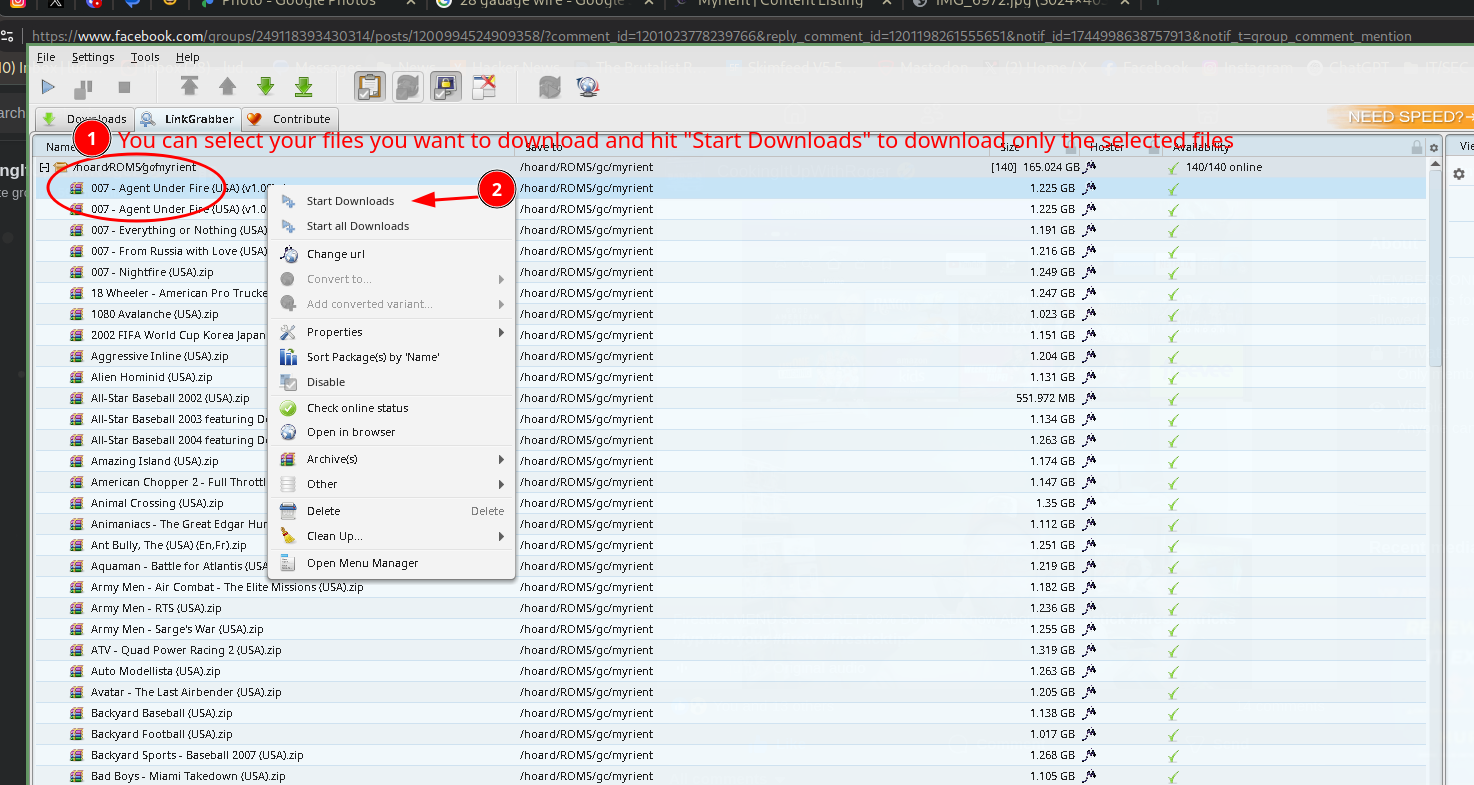Open the Contribute tab
The image size is (1474, 785).
click(290, 119)
